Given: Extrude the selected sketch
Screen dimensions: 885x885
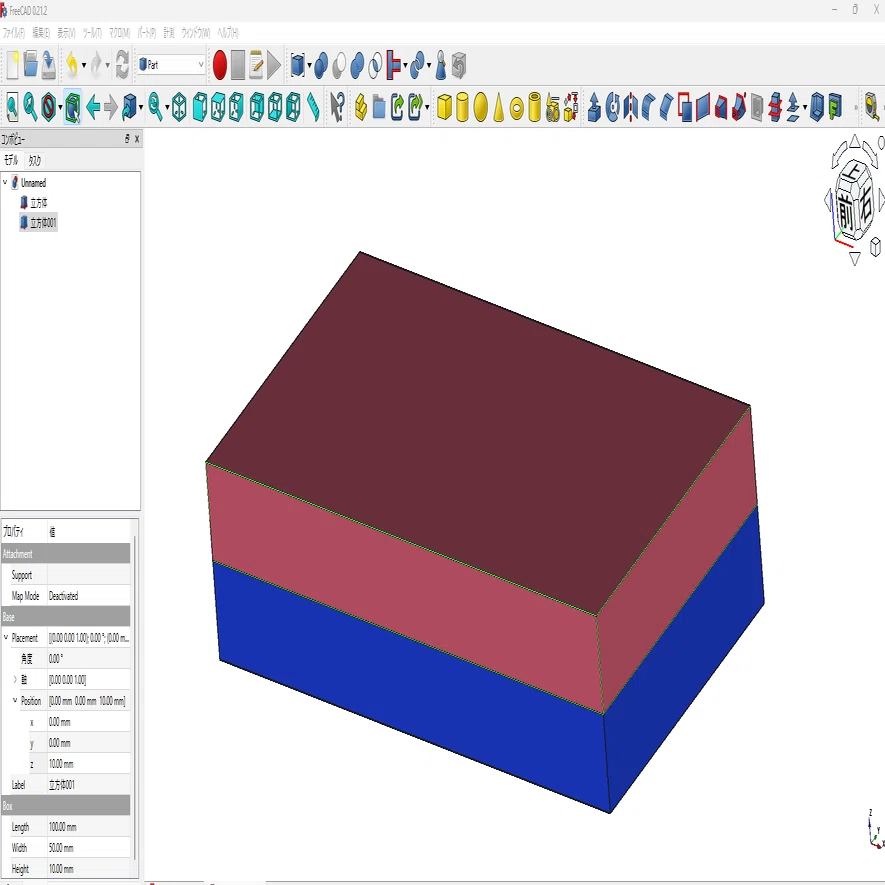Looking at the screenshot, I should (x=594, y=107).
